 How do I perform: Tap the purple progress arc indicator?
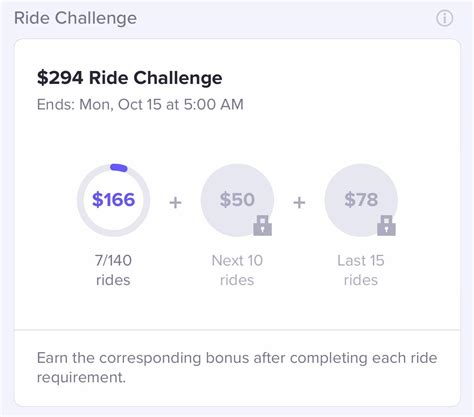point(119,168)
